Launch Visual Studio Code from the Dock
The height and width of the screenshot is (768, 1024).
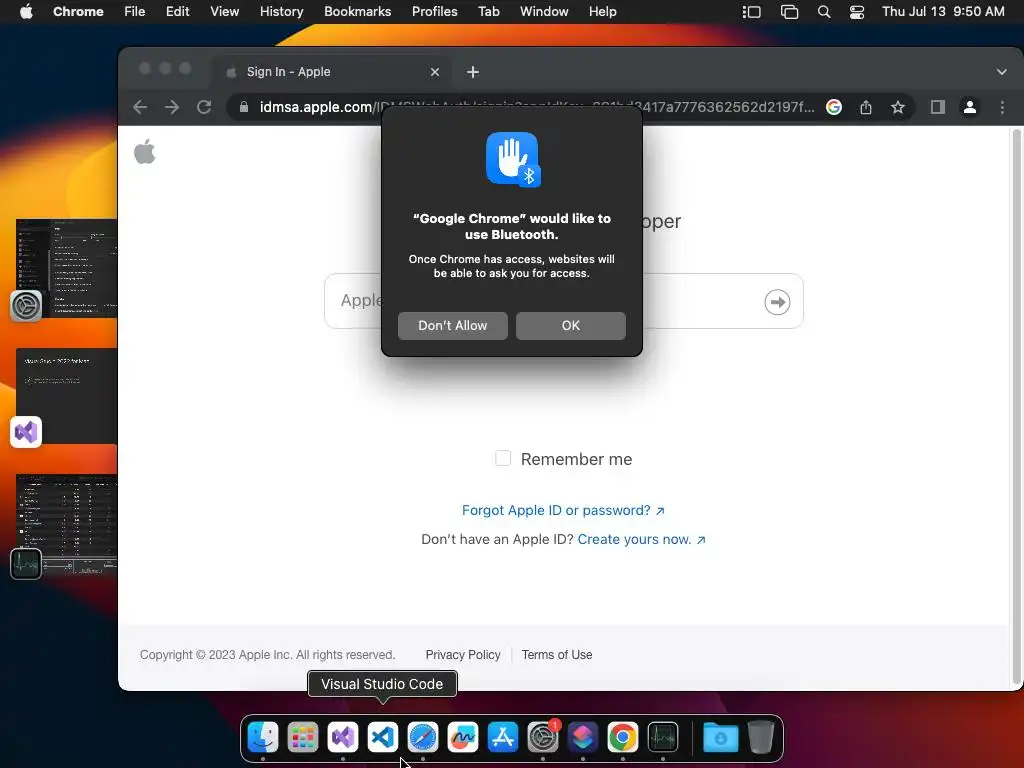pyautogui.click(x=383, y=737)
